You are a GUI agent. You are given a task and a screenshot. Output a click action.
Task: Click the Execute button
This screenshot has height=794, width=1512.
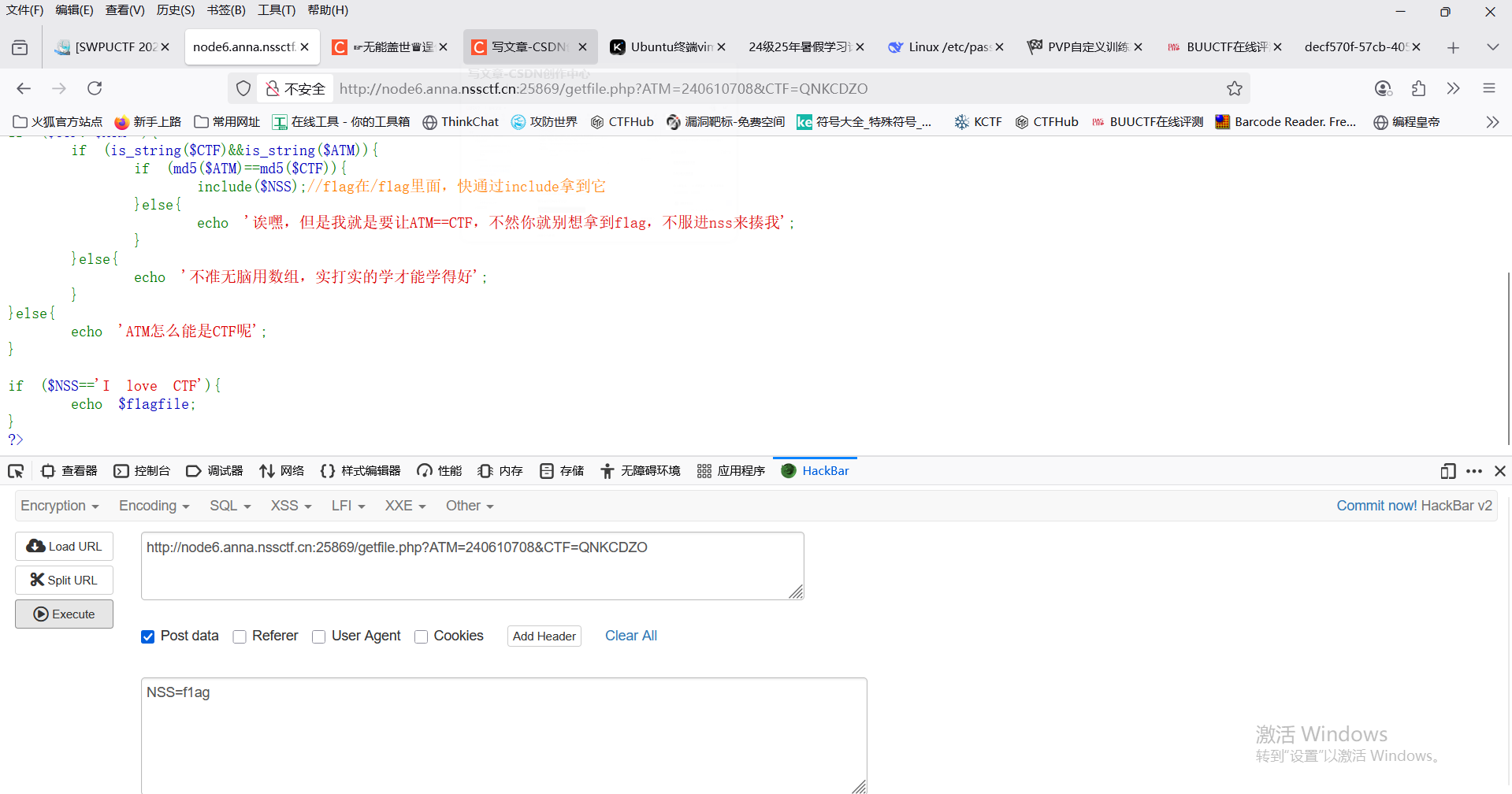pos(64,614)
